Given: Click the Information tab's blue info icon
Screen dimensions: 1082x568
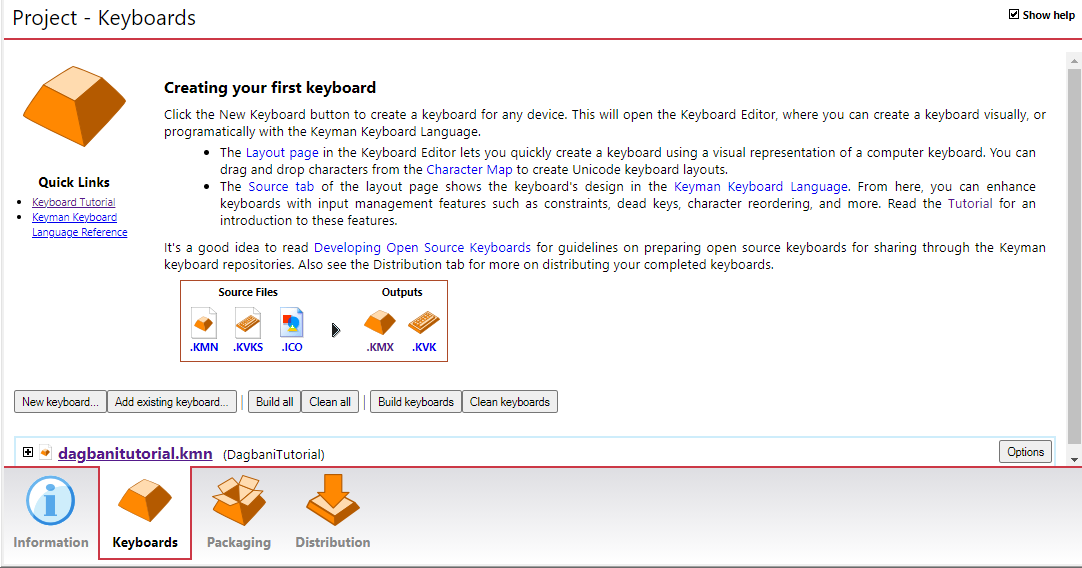Looking at the screenshot, I should click(x=50, y=501).
